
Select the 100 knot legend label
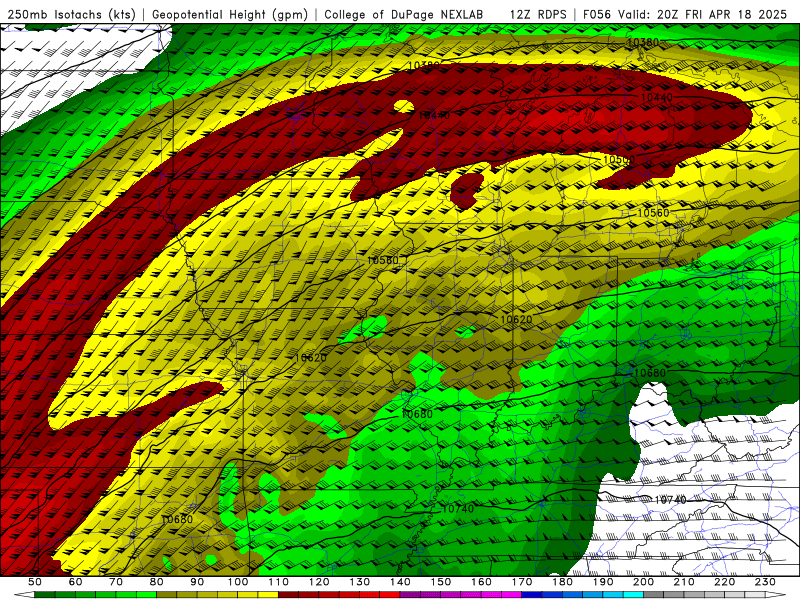tap(238, 582)
